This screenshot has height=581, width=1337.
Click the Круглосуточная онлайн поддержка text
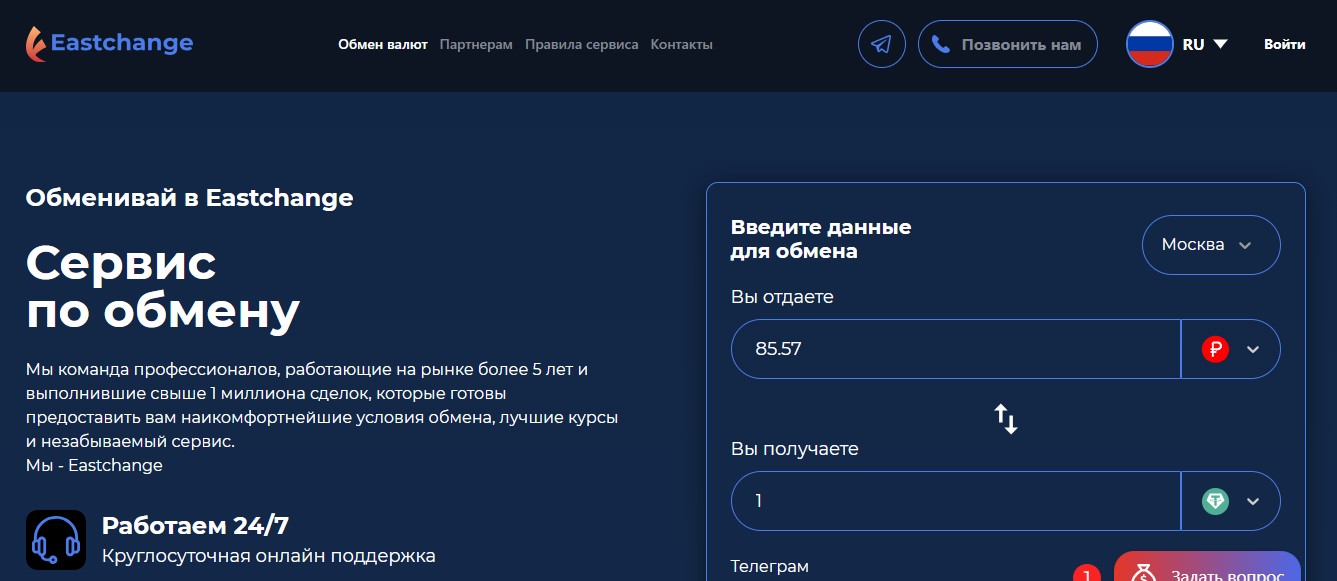(x=269, y=556)
